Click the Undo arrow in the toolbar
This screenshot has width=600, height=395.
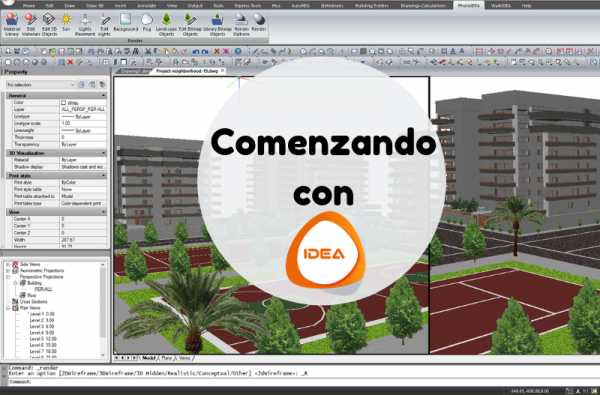click(x=196, y=51)
